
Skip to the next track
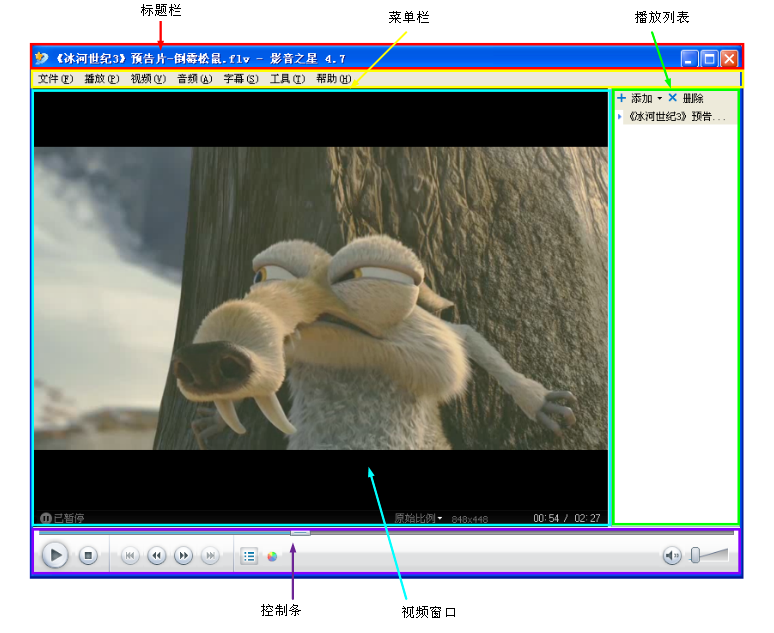pyautogui.click(x=210, y=555)
